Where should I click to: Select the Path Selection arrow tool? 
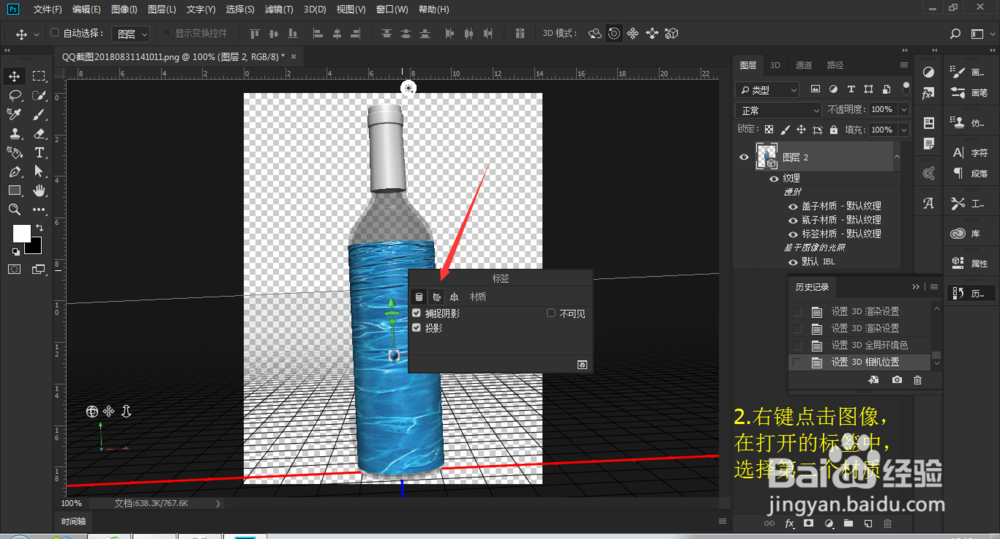tap(39, 172)
